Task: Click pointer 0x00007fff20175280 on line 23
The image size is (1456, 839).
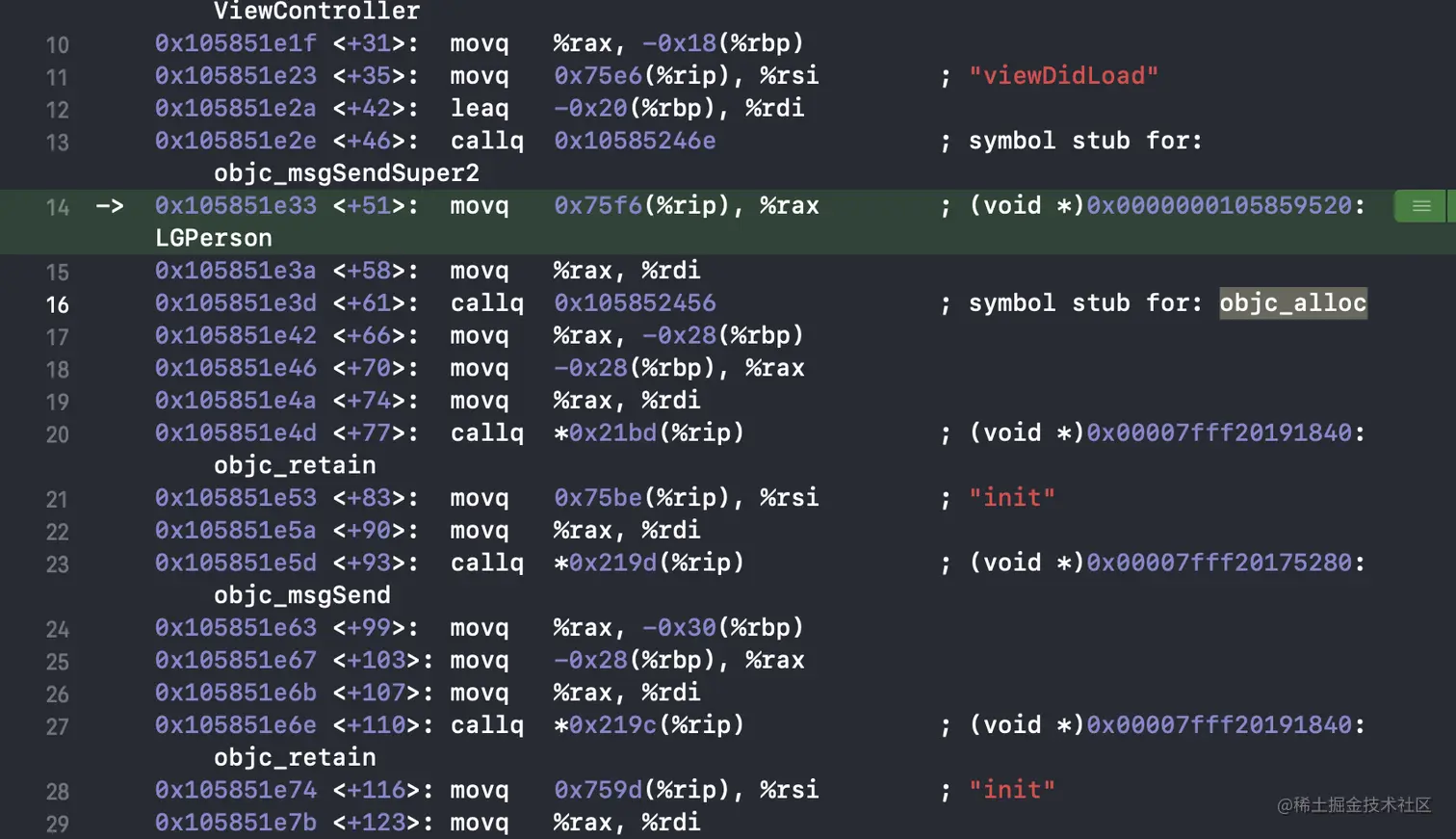Action: (x=1219, y=563)
